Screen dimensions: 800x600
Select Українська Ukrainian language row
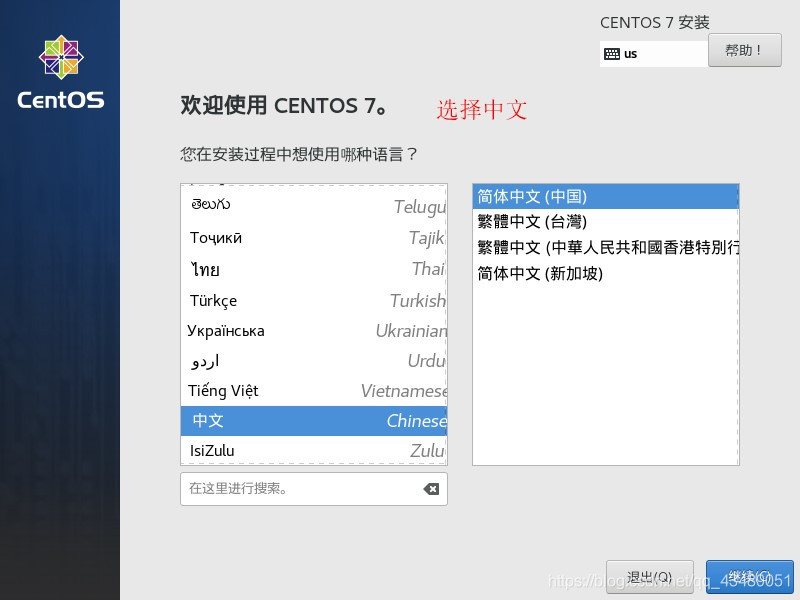(x=314, y=331)
